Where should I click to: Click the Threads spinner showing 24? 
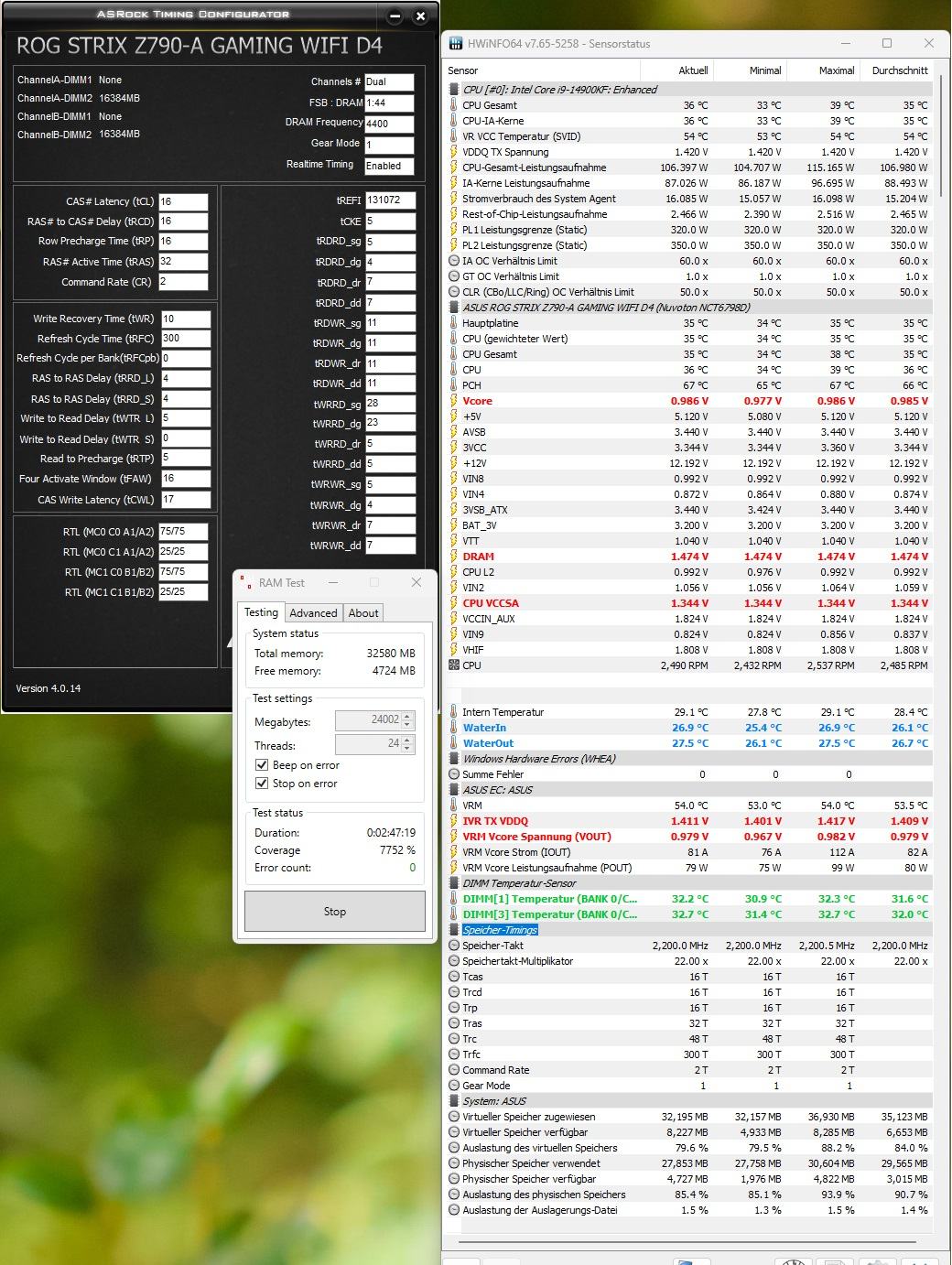(375, 744)
